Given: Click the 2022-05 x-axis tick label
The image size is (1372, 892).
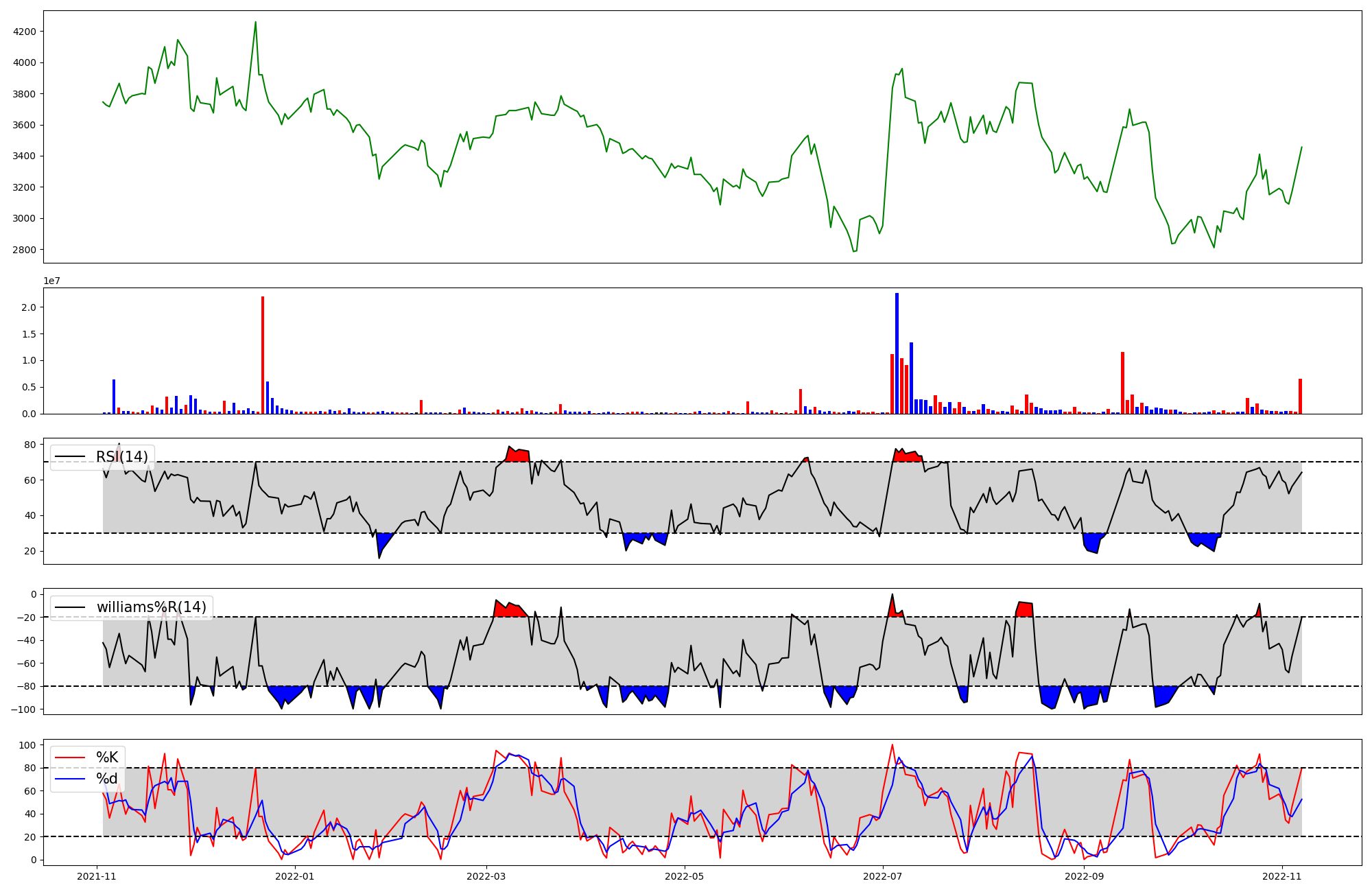Looking at the screenshot, I should pos(685,876).
